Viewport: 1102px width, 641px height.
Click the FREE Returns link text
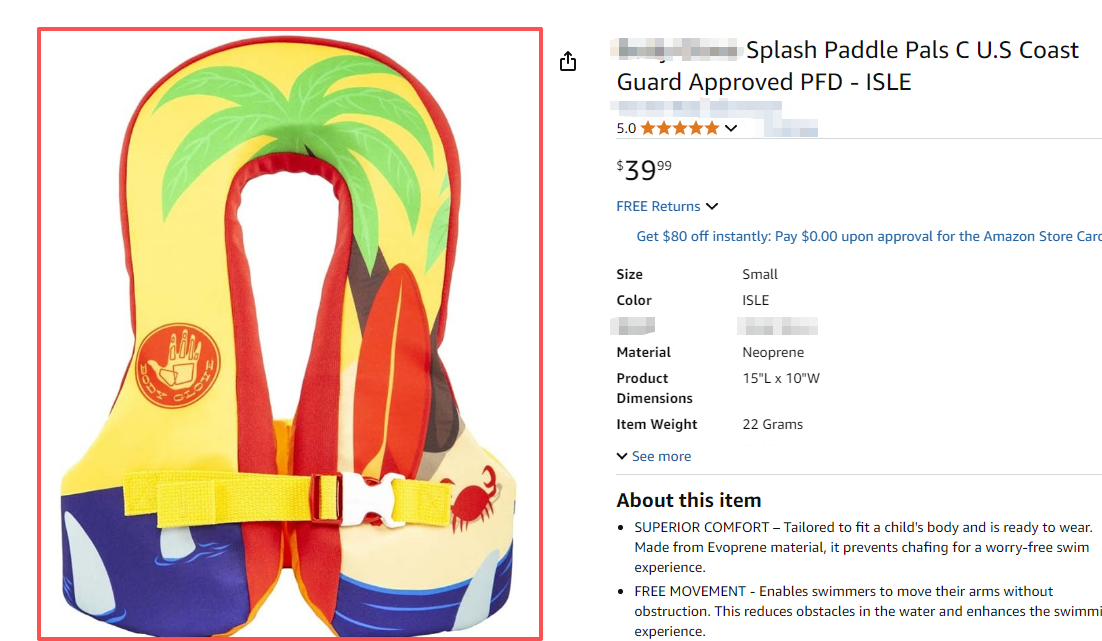658,207
